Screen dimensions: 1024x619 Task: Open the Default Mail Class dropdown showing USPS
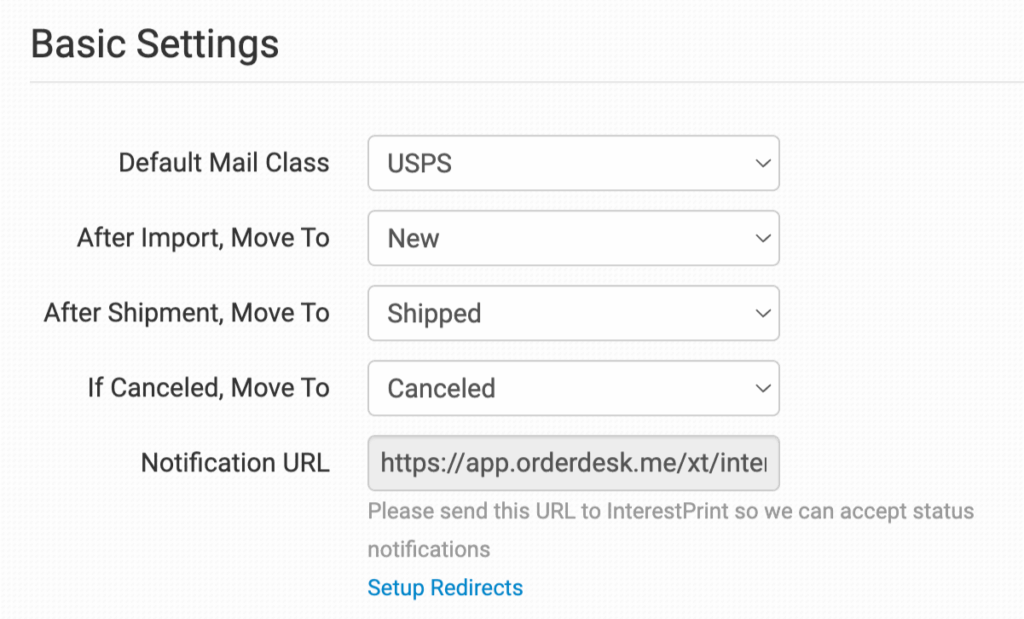tap(572, 163)
